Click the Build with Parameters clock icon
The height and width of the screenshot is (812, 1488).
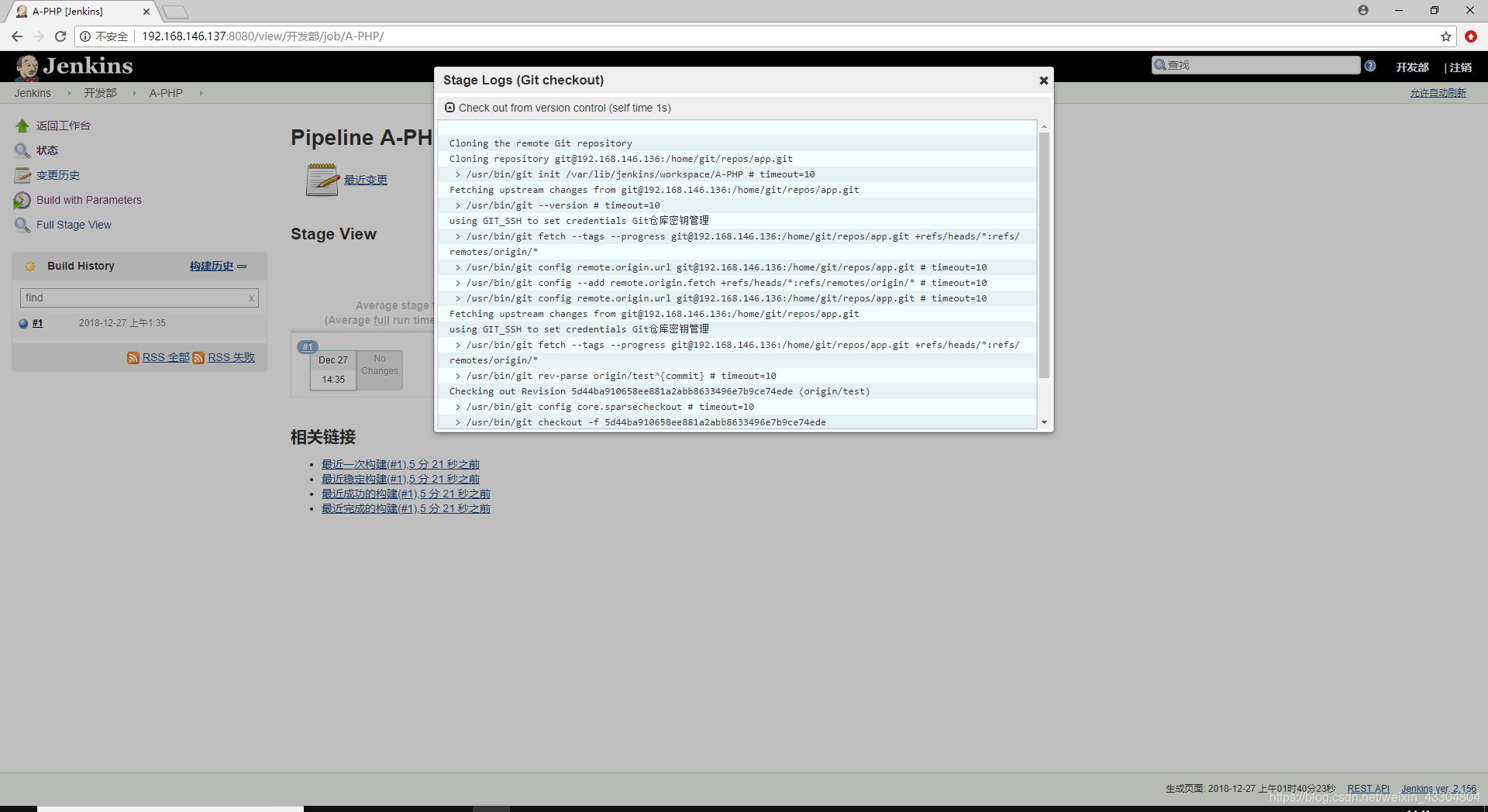(x=22, y=201)
